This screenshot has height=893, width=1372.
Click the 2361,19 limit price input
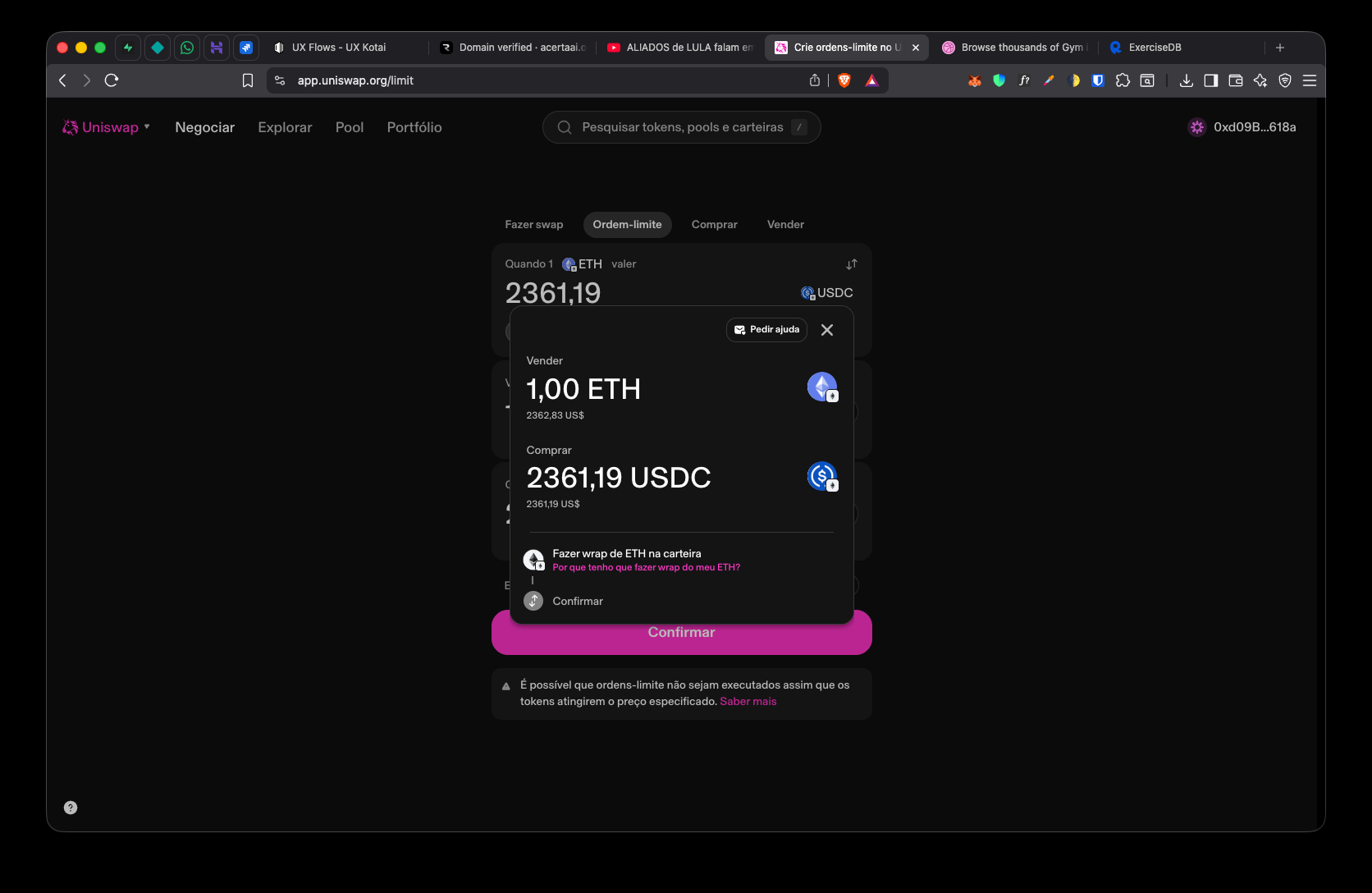click(x=553, y=293)
